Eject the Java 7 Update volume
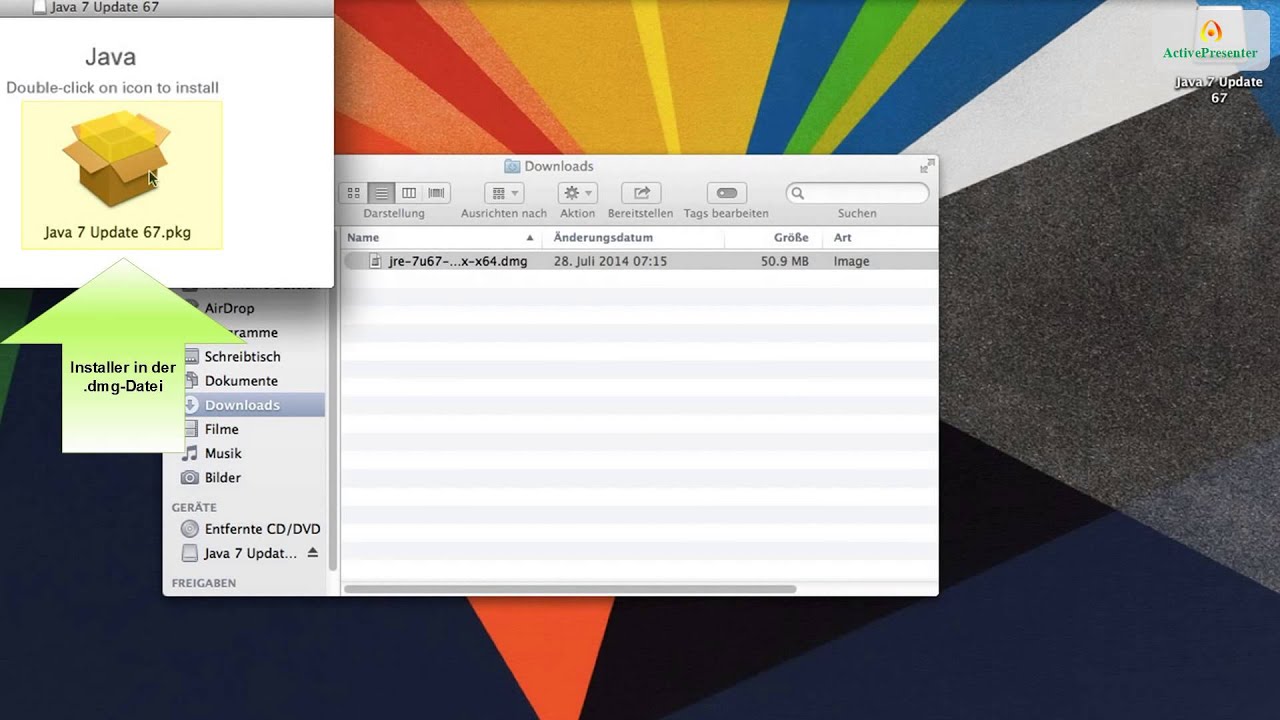Screen dimensions: 1280x720 tap(312, 553)
